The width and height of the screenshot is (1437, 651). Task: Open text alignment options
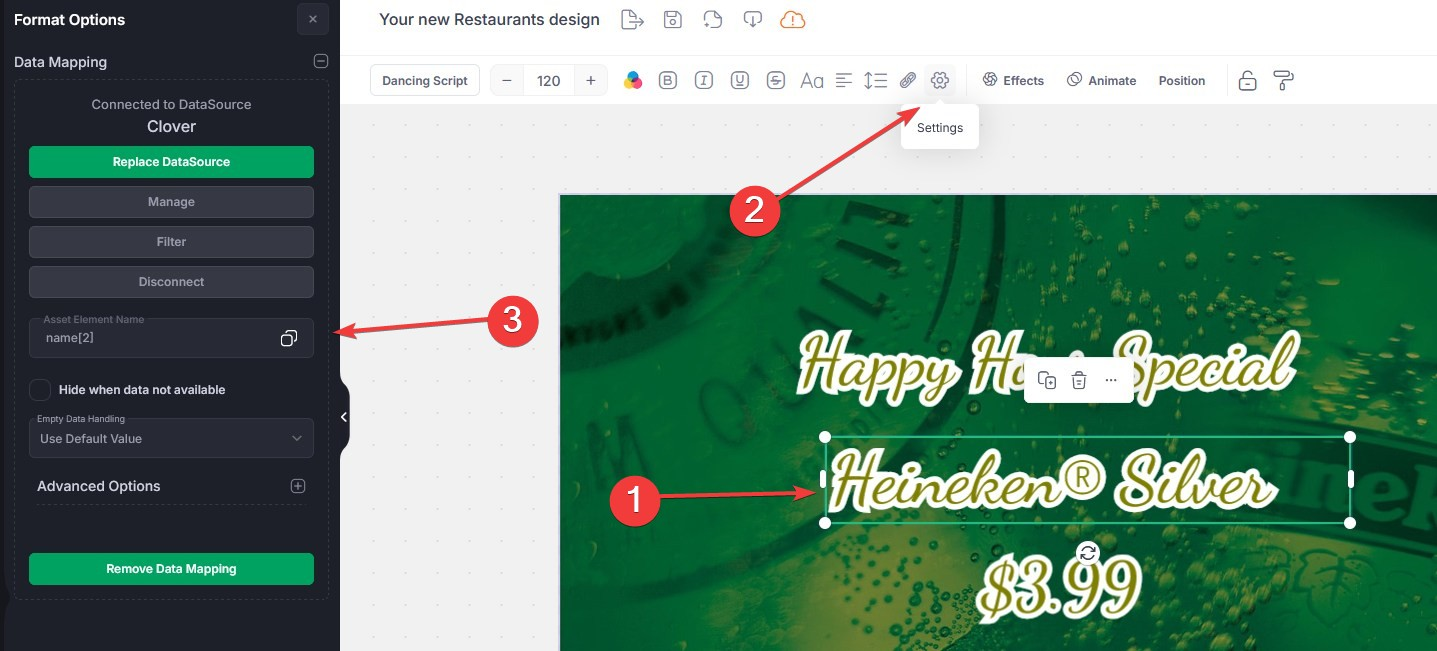[x=844, y=81]
